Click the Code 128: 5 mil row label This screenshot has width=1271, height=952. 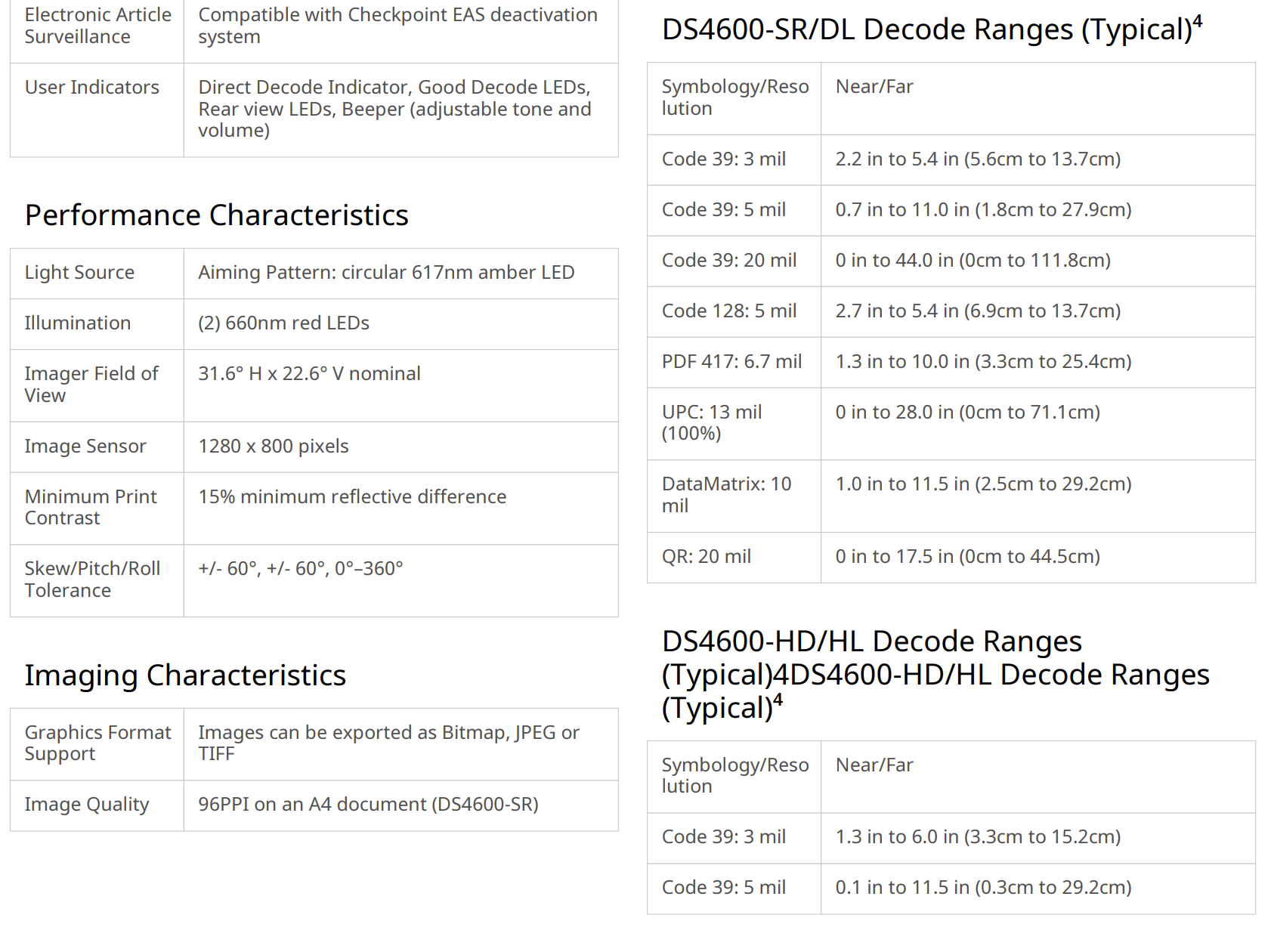pos(729,311)
